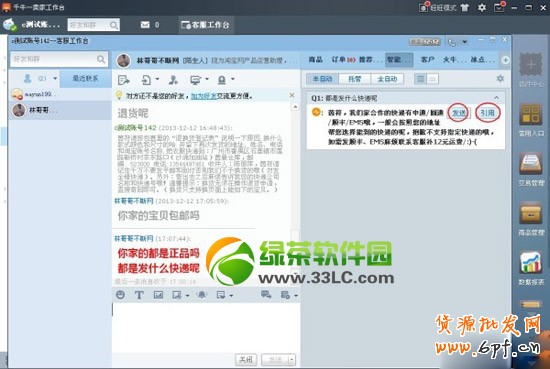Open quick phrases dropdown arrow
This screenshot has width=550, height=369.
click(231, 296)
